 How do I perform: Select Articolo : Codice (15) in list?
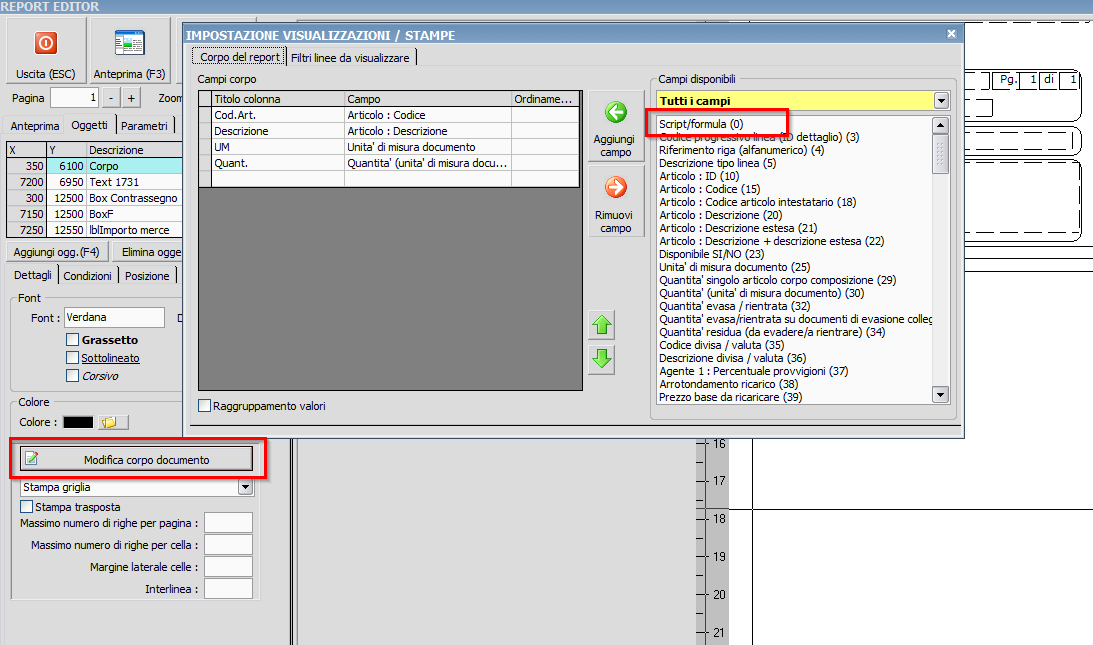[x=710, y=189]
